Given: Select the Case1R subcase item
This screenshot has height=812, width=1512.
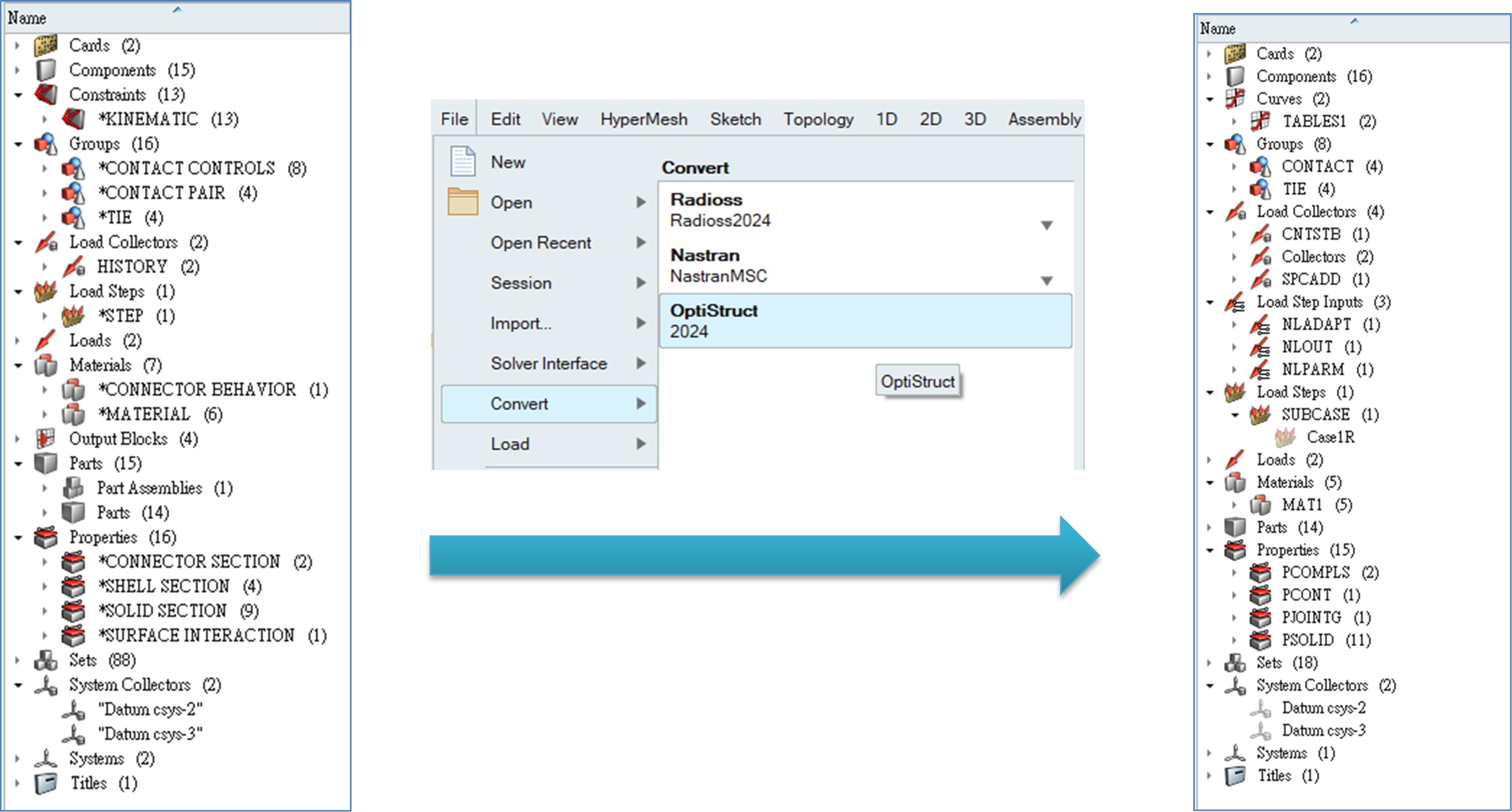Looking at the screenshot, I should tap(1330, 437).
